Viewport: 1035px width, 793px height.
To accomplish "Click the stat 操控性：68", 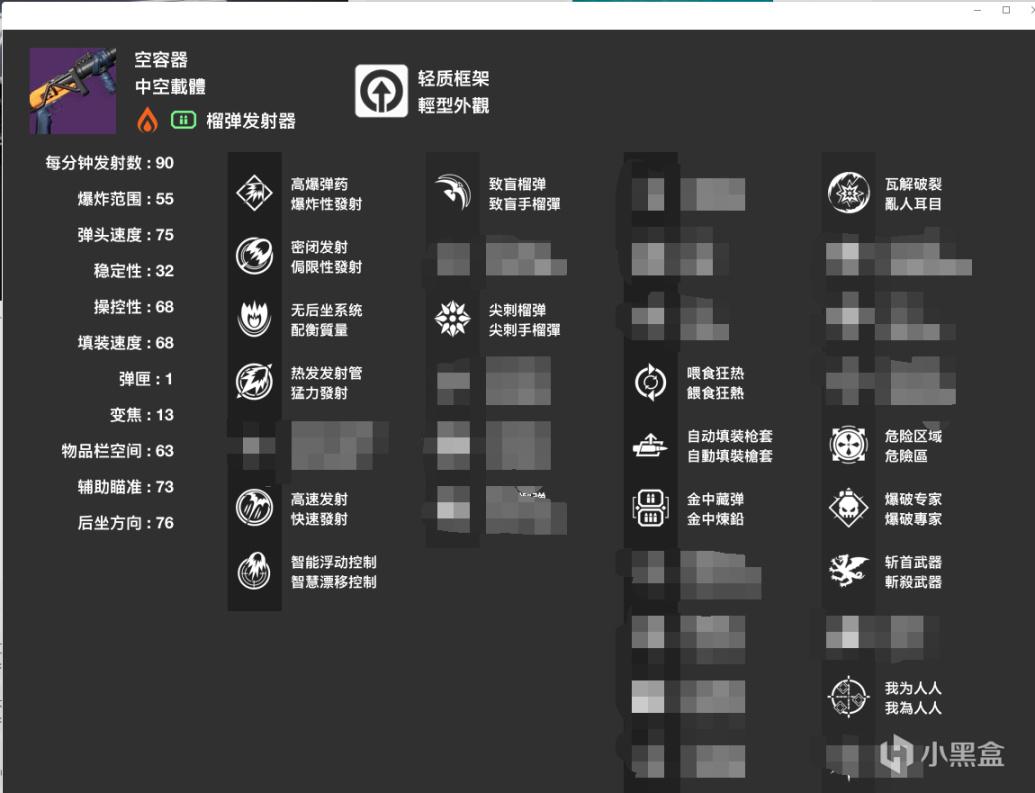I will [134, 307].
